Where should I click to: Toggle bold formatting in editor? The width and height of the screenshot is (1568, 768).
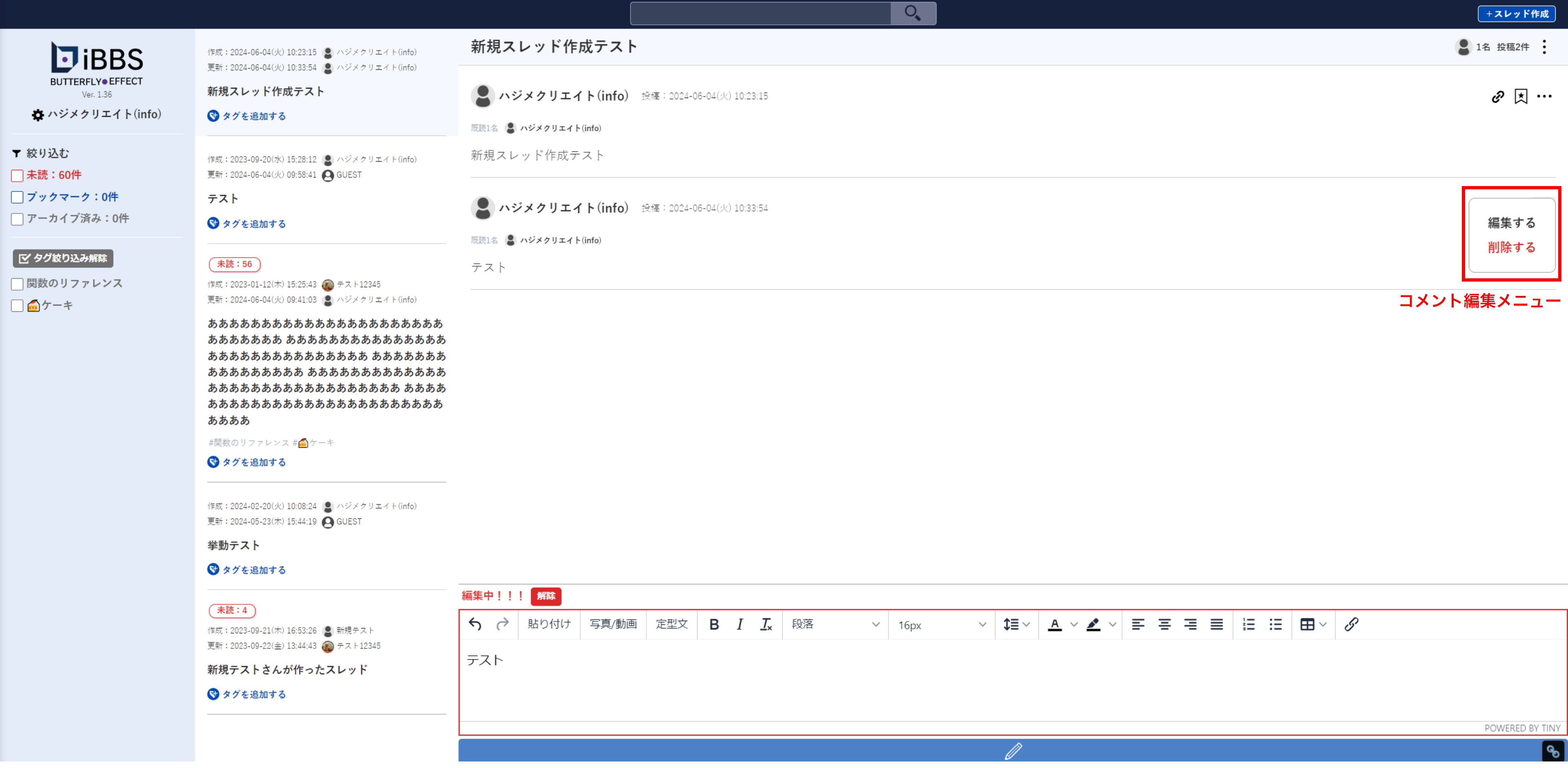[714, 624]
